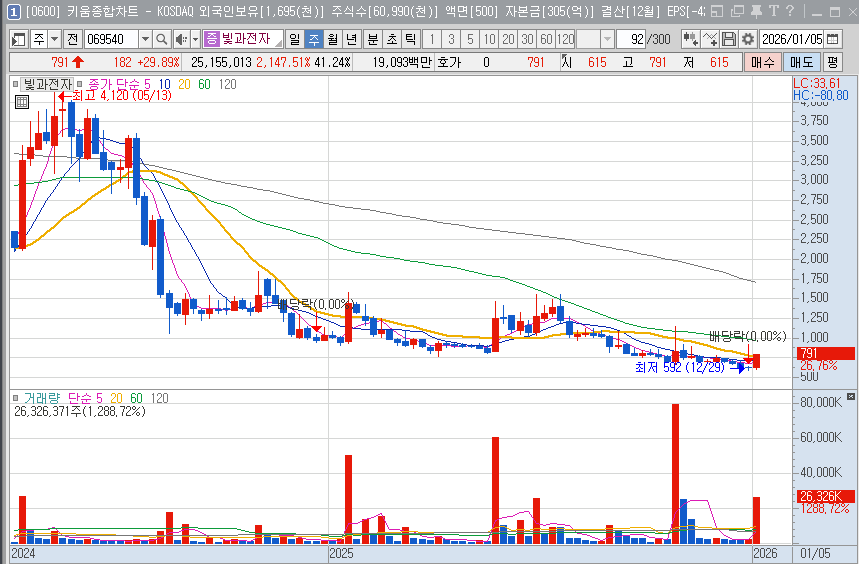Select minute 분 chart period
The width and height of the screenshot is (859, 564).
click(x=373, y=39)
